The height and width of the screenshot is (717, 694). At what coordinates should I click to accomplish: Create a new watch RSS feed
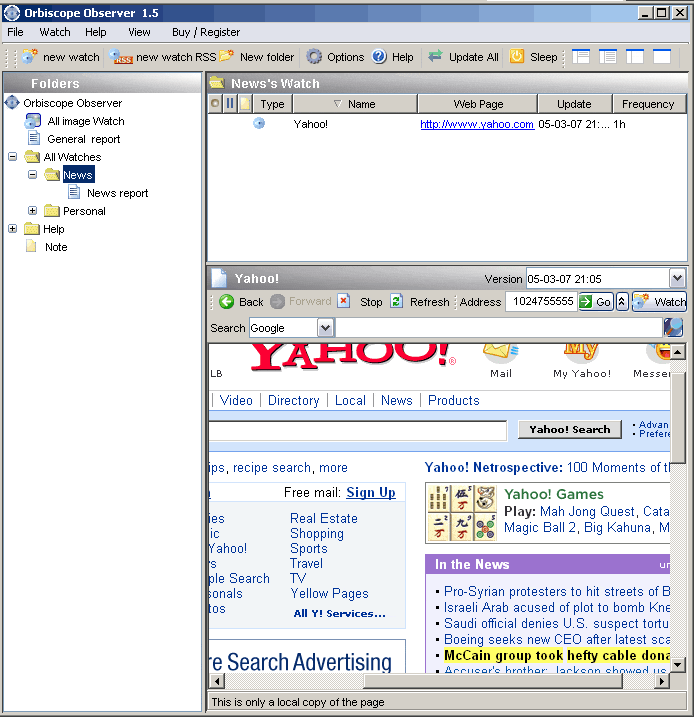[x=121, y=57]
